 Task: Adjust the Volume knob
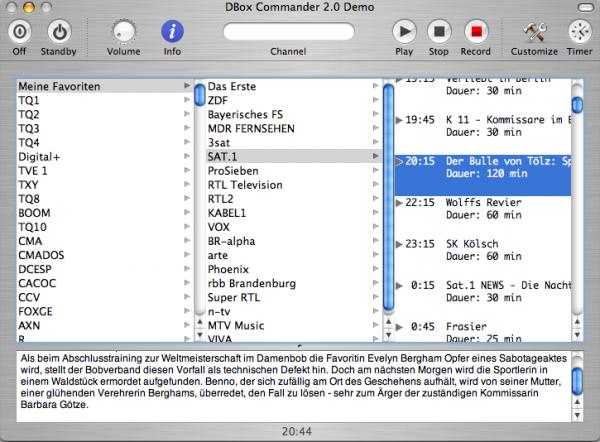point(124,32)
